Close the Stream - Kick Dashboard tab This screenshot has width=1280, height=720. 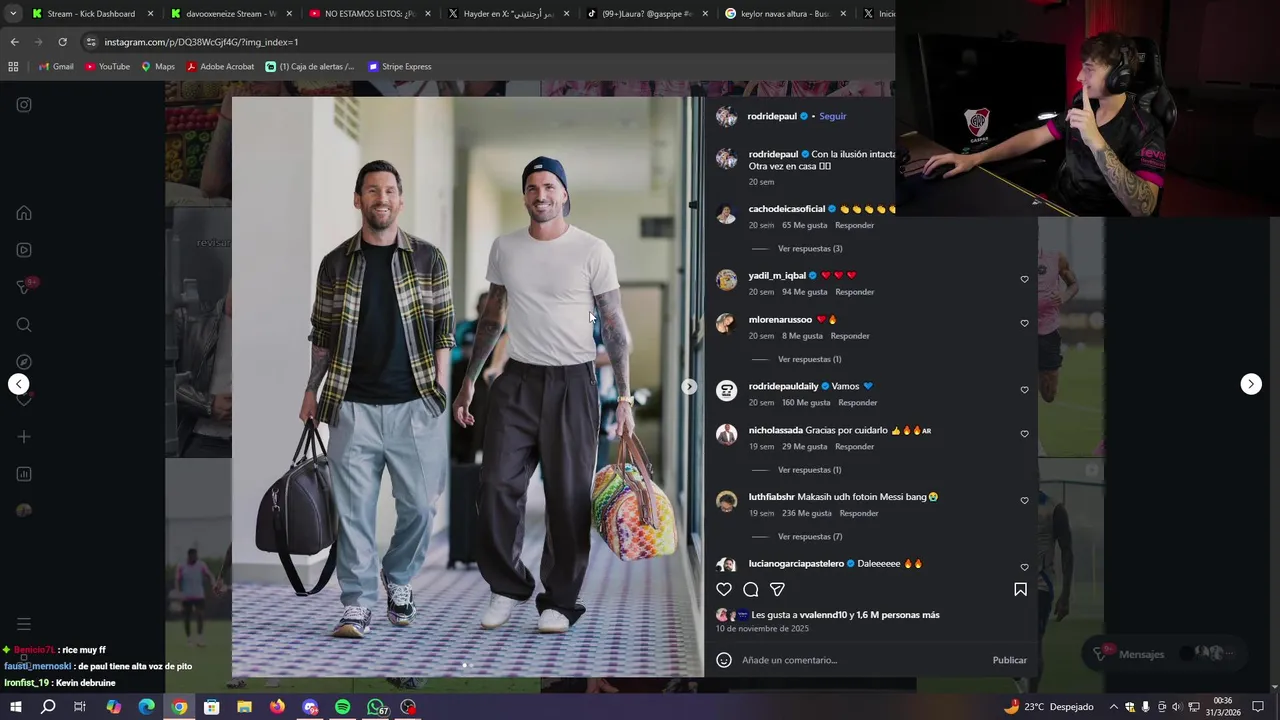(x=151, y=14)
